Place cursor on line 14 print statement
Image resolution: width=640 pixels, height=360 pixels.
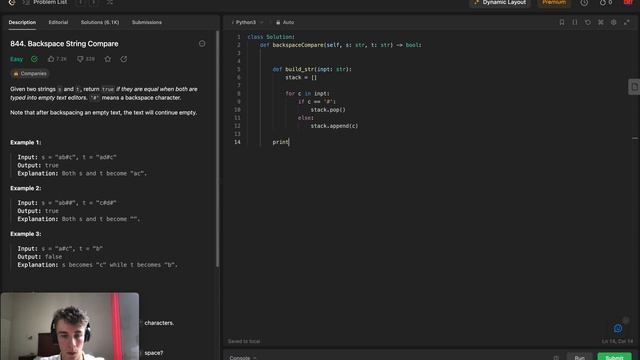(x=281, y=142)
